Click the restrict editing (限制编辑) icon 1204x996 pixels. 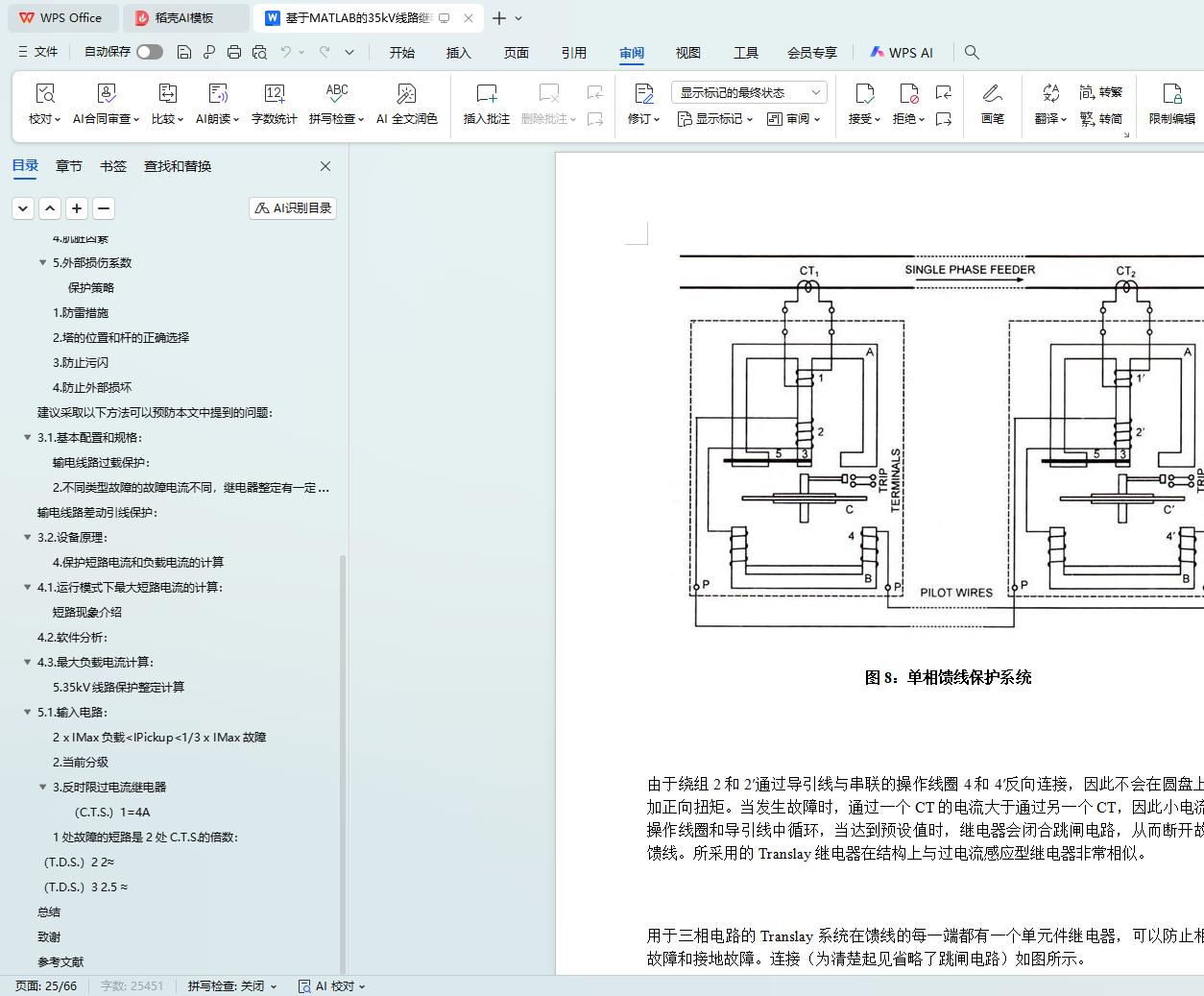[x=1171, y=94]
